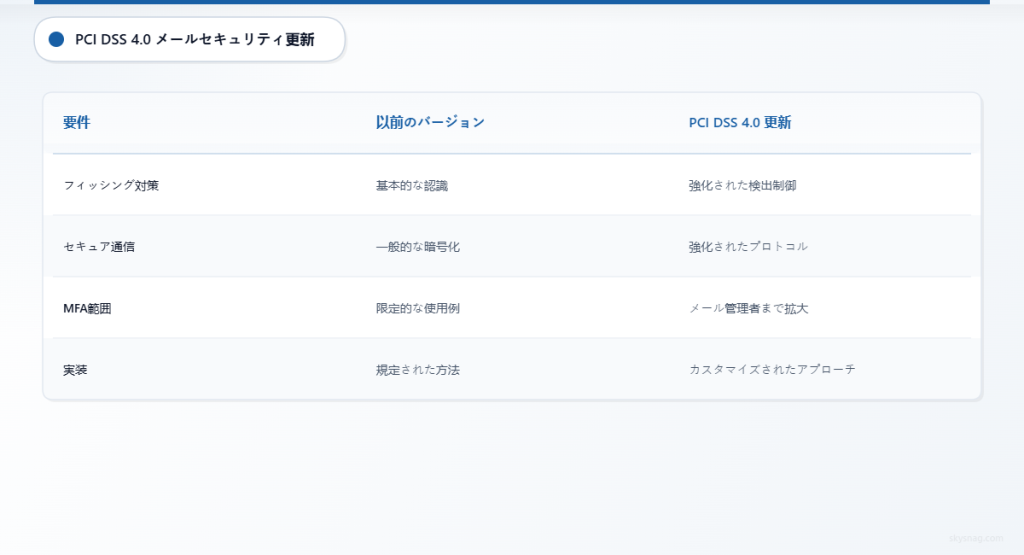The image size is (1024, 555).
Task: Select the PCI DSS 4.0 更新 column header
Action: (x=740, y=122)
